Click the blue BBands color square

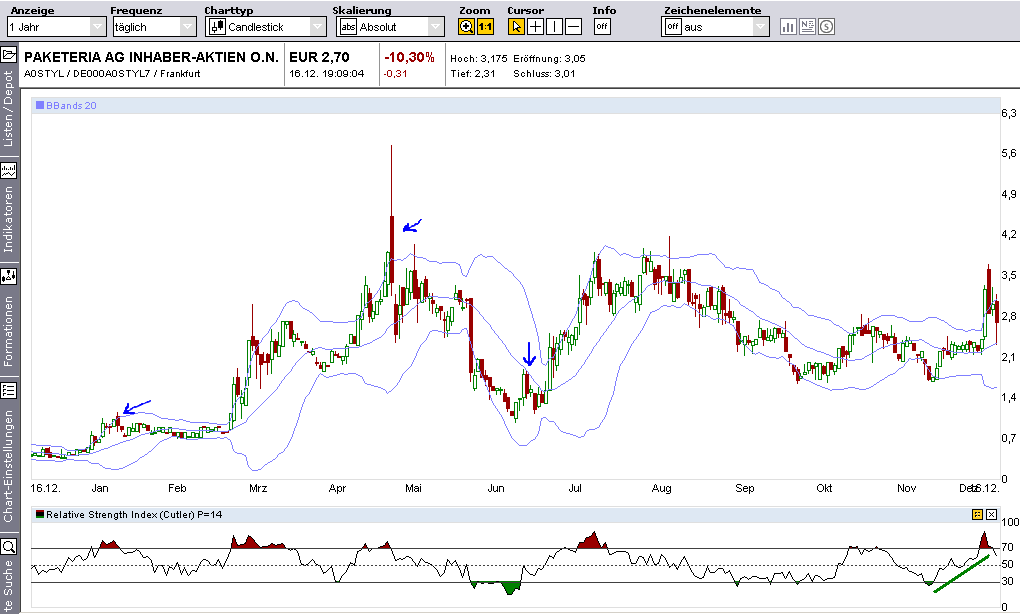click(40, 105)
